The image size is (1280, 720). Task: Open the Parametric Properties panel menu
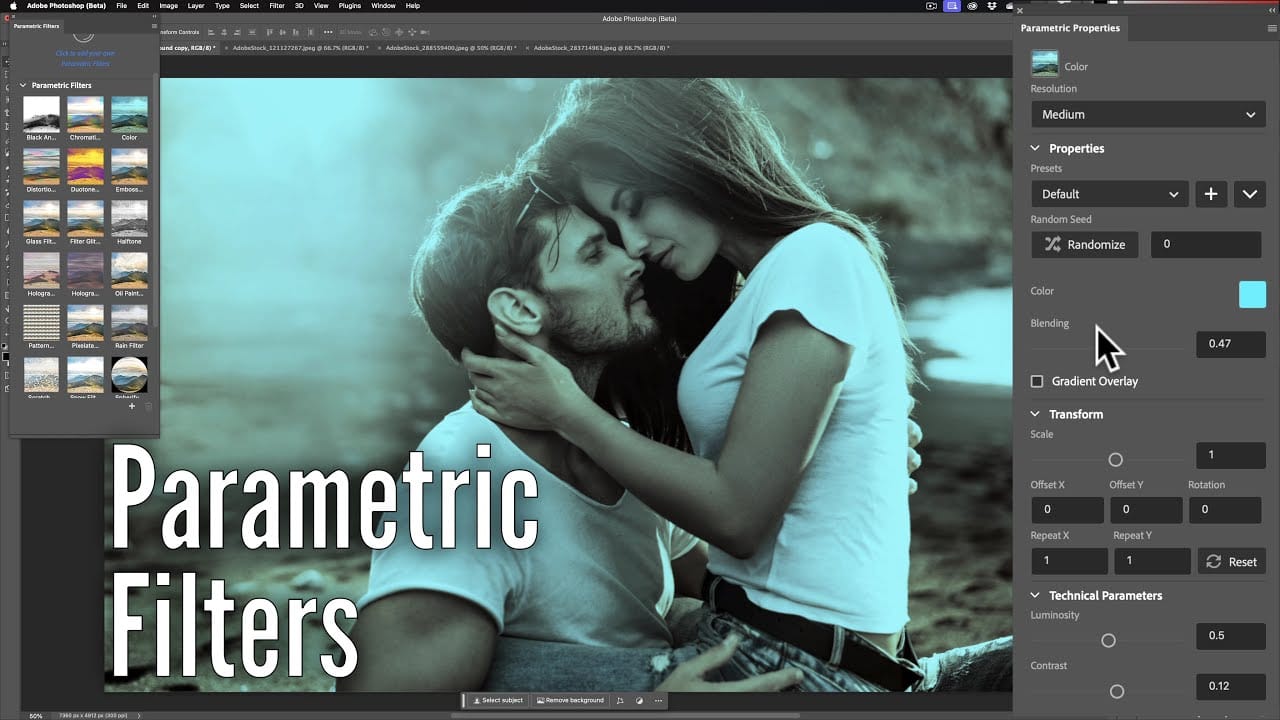[x=1271, y=28]
